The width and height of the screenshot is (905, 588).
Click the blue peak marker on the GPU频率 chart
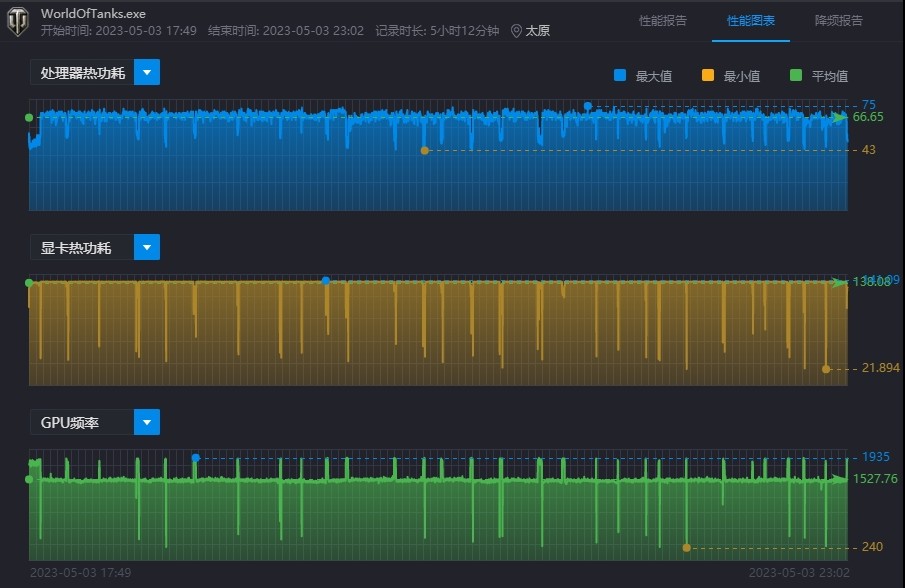197,456
